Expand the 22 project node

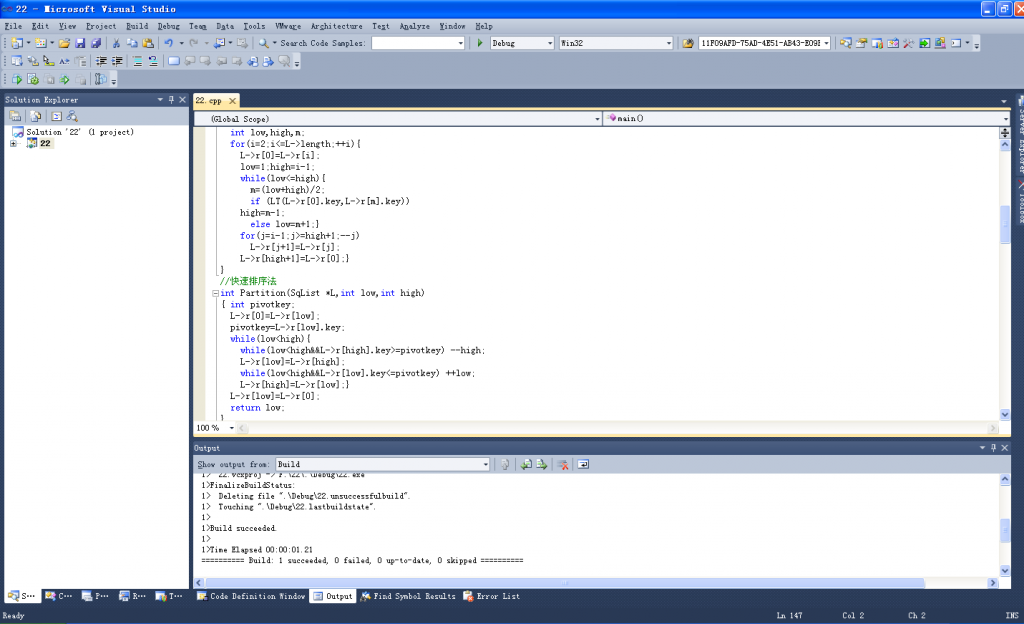click(12, 142)
